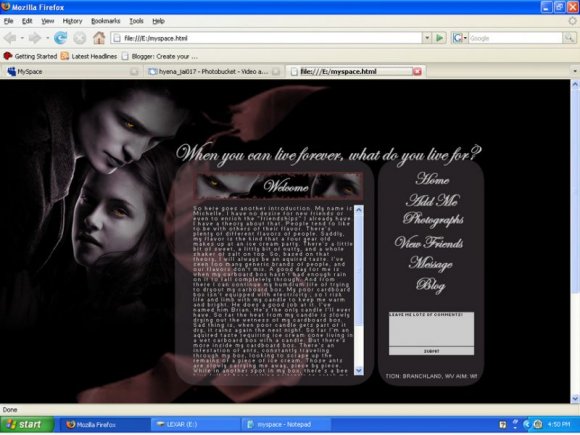The image size is (580, 435).
Task: Open the Help menu
Action: [x=158, y=21]
